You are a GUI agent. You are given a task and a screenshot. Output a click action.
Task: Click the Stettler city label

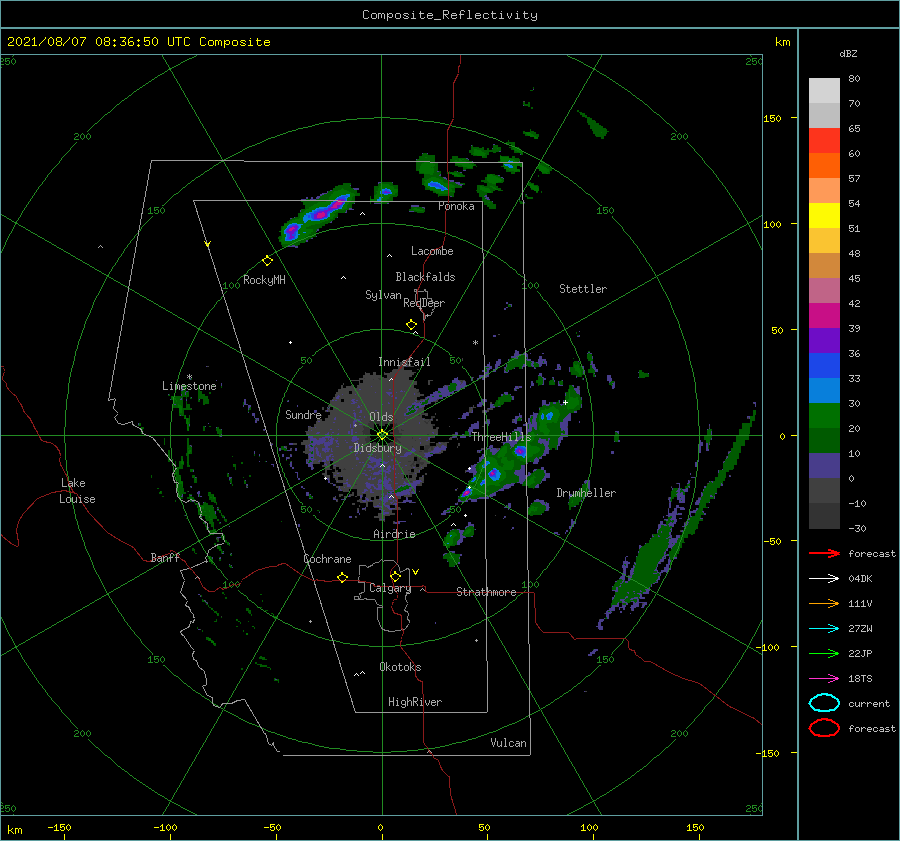point(583,289)
